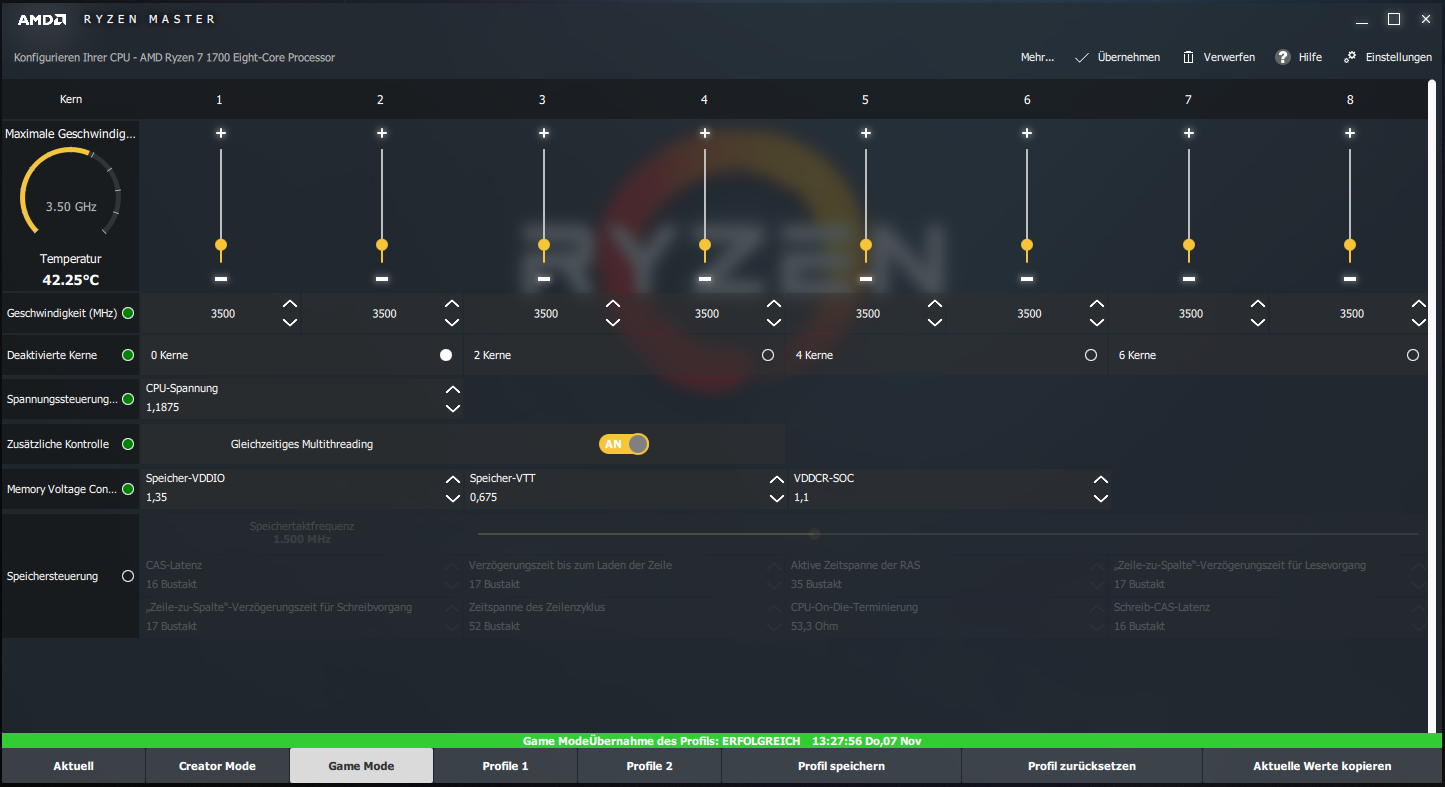This screenshot has height=787, width=1445.
Task: Click the minus icon below core 6 slider
Action: (x=1027, y=278)
